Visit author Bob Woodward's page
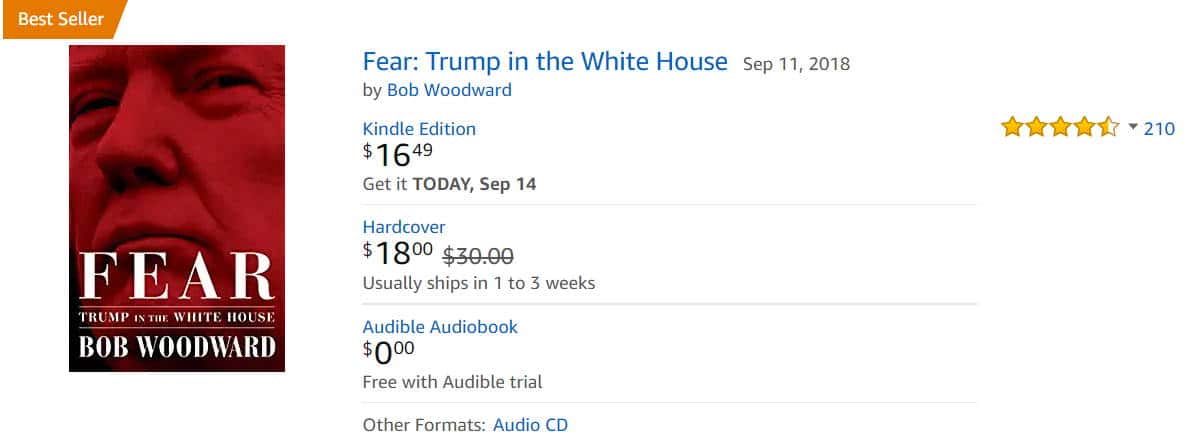 point(449,90)
